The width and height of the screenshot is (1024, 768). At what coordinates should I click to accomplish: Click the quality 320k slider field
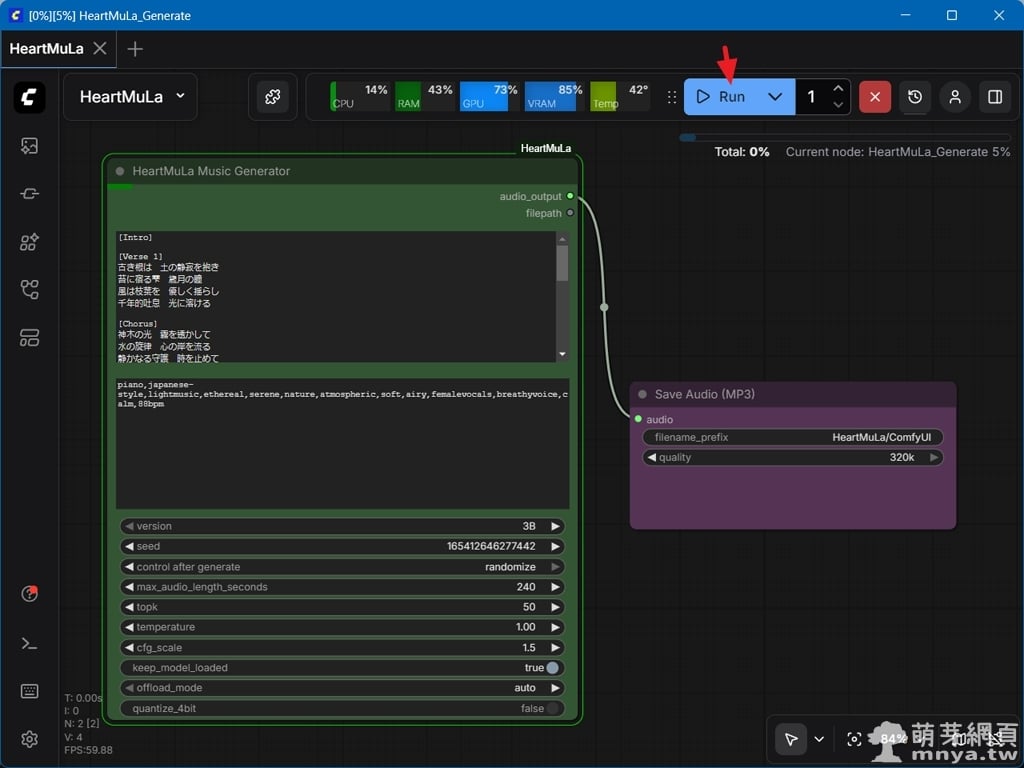[792, 457]
